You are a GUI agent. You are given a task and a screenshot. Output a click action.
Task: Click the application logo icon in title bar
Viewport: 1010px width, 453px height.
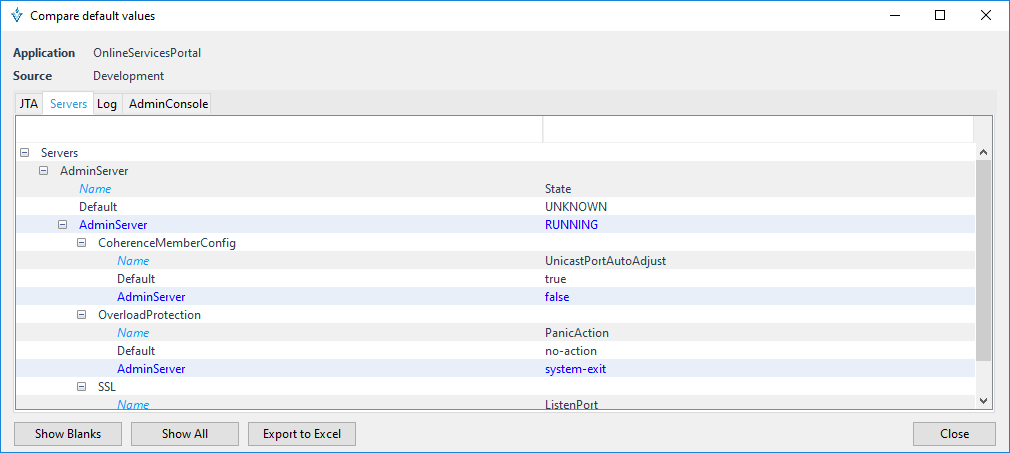point(16,16)
